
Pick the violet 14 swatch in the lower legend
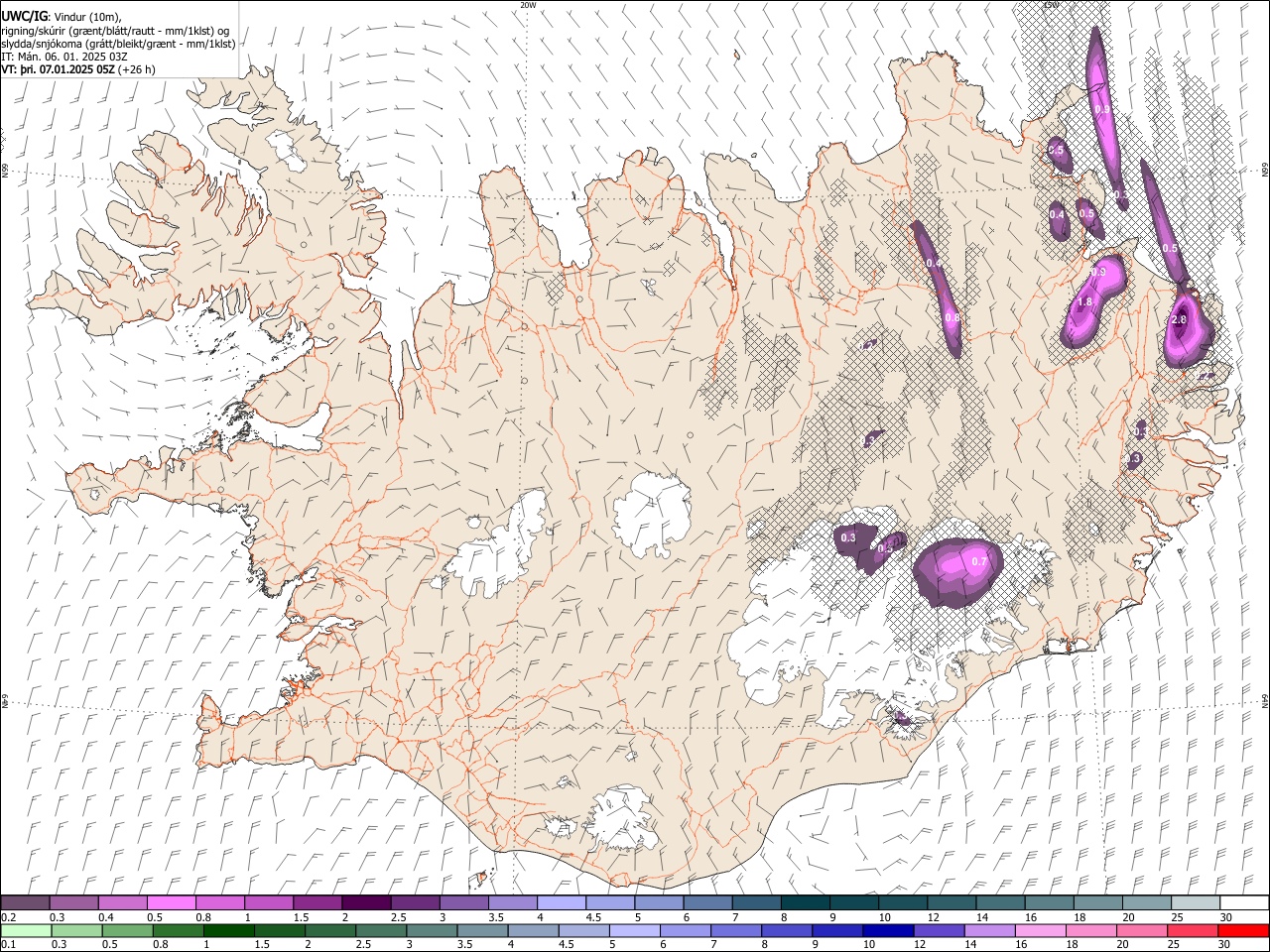(x=988, y=931)
